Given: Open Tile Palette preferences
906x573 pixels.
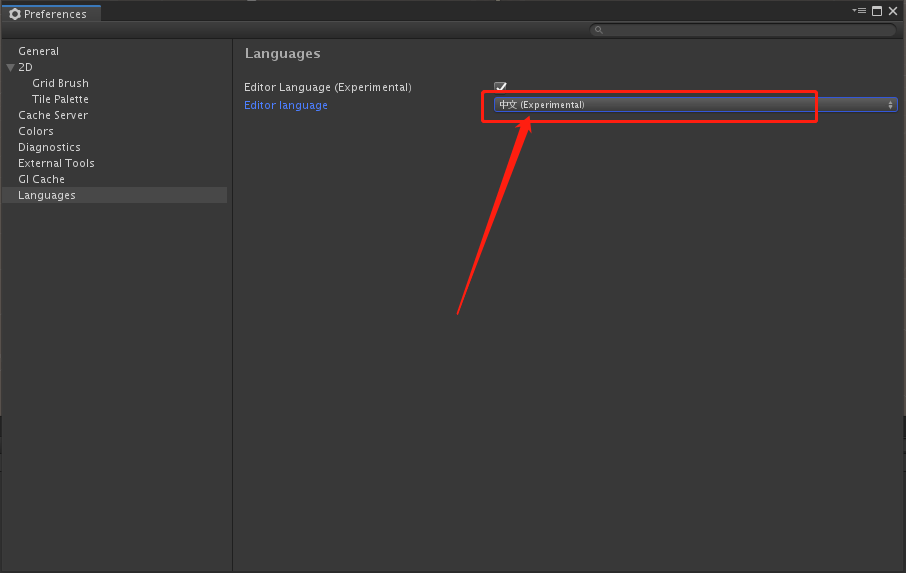Looking at the screenshot, I should click(60, 99).
